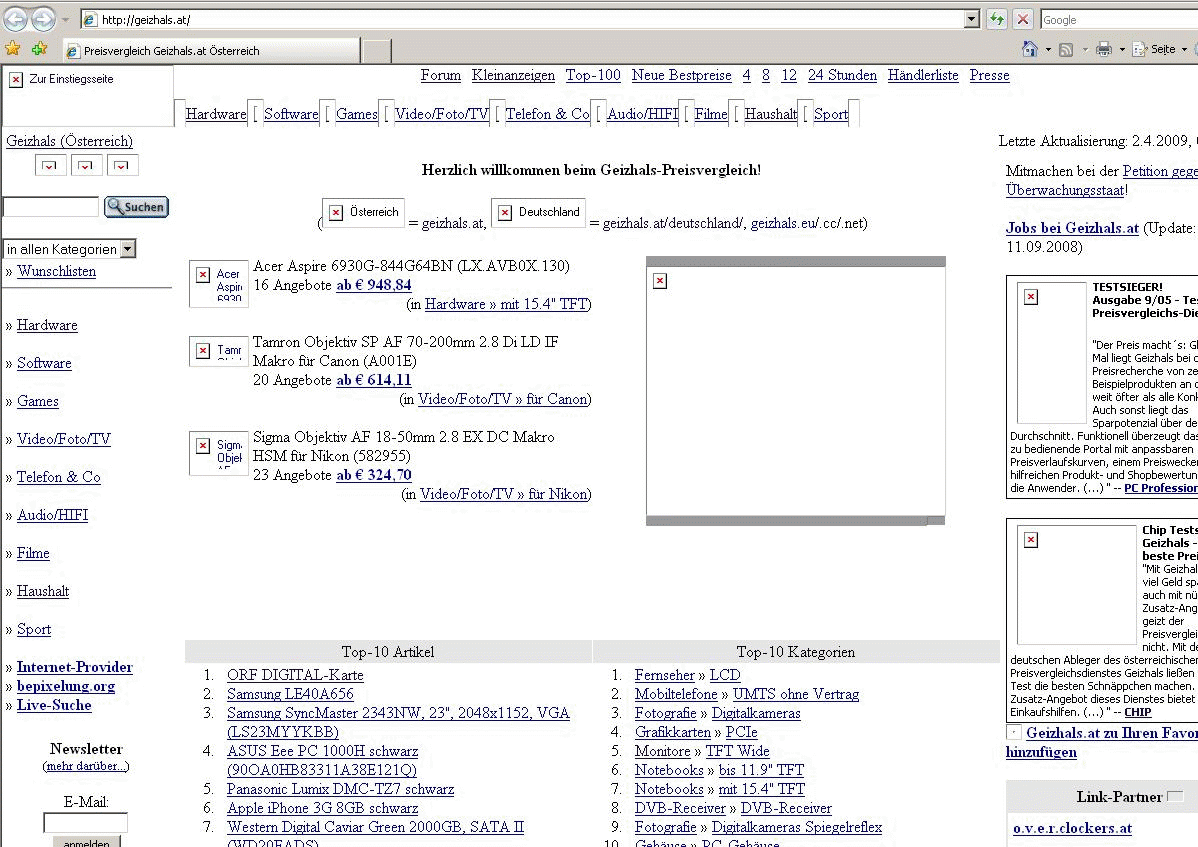Click the Google search box in the toolbar
This screenshot has height=847, width=1198.
click(1119, 20)
